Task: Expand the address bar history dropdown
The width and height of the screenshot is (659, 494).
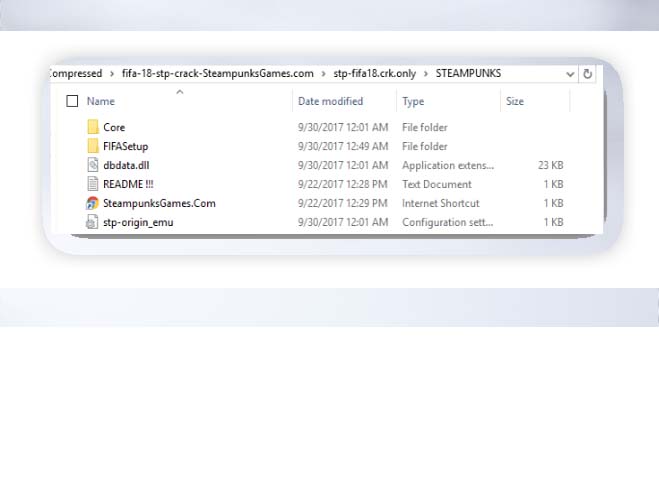Action: [x=570, y=74]
